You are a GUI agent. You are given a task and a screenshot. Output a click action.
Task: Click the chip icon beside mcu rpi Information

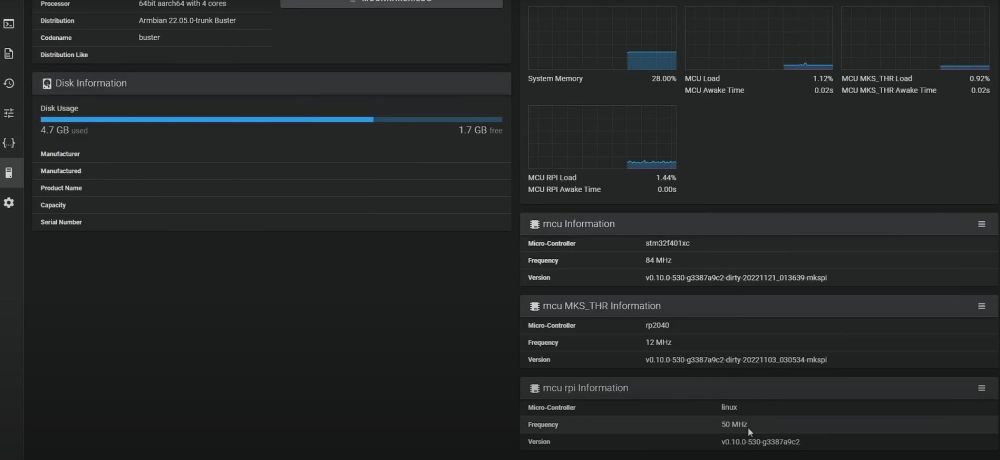pos(534,389)
